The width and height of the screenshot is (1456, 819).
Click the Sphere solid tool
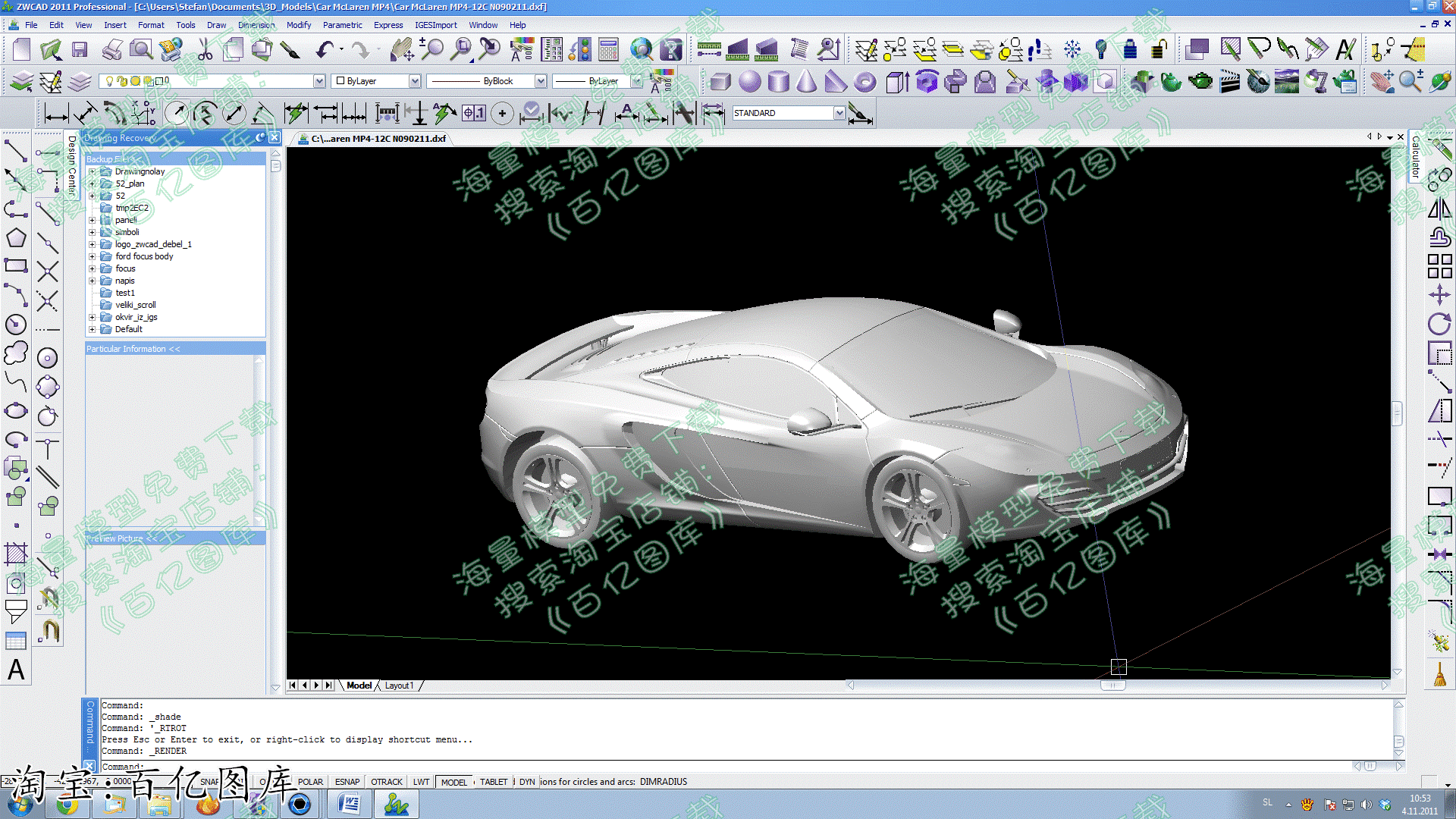(x=749, y=81)
